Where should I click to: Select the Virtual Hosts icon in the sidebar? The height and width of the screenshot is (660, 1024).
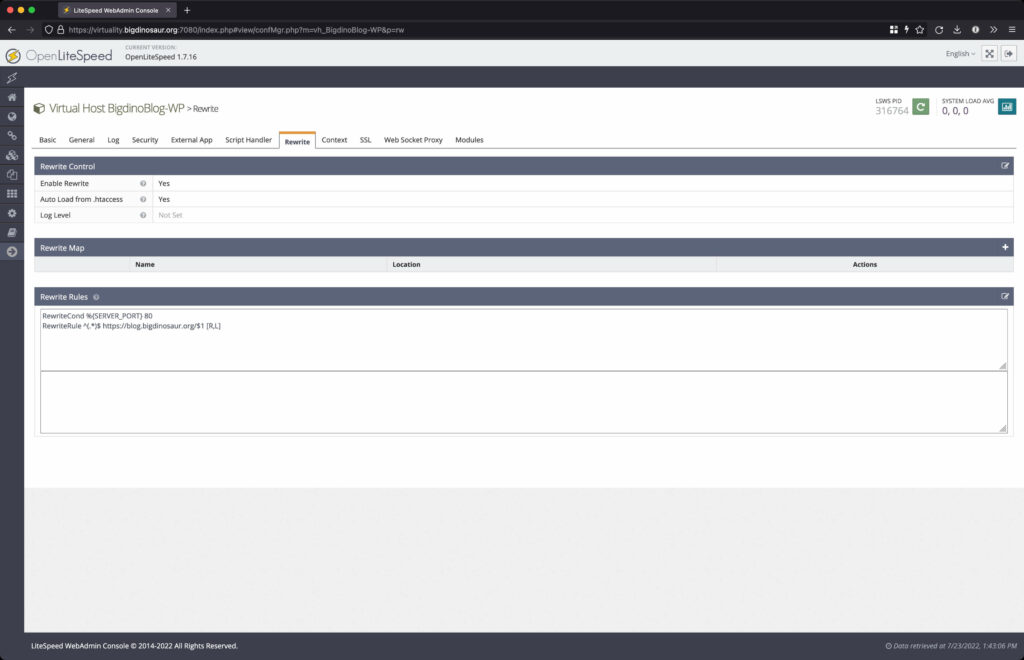pos(12,155)
